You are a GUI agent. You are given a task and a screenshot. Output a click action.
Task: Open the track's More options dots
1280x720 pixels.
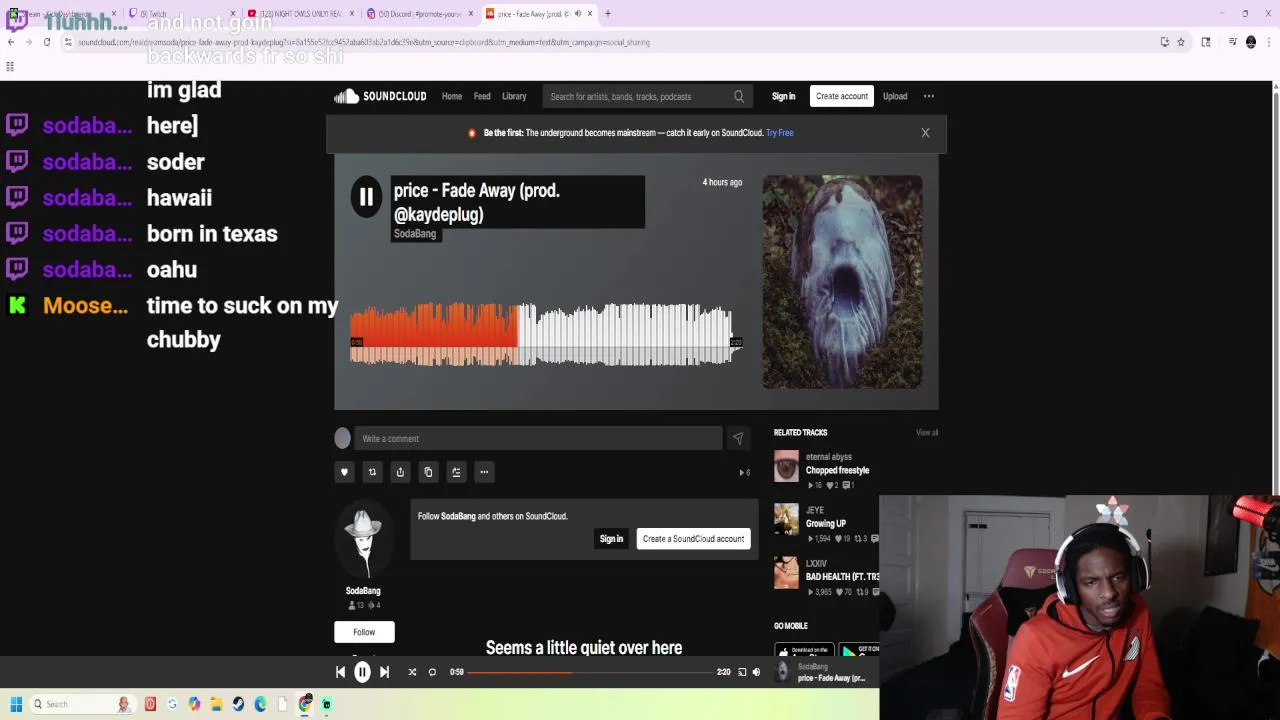(484, 472)
